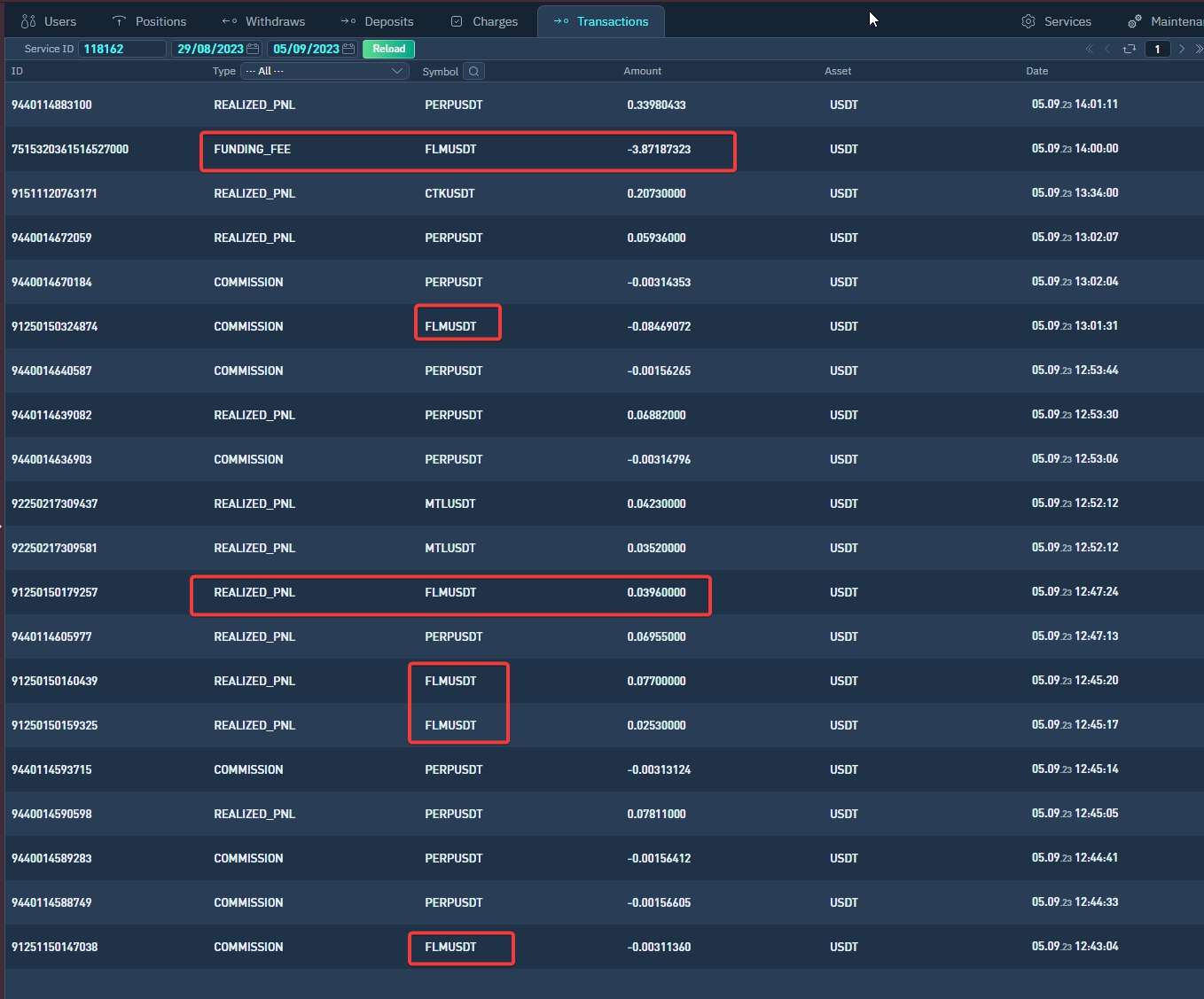Select transaction ID 9440014672059
Image resolution: width=1204 pixels, height=999 pixels.
[x=51, y=238]
